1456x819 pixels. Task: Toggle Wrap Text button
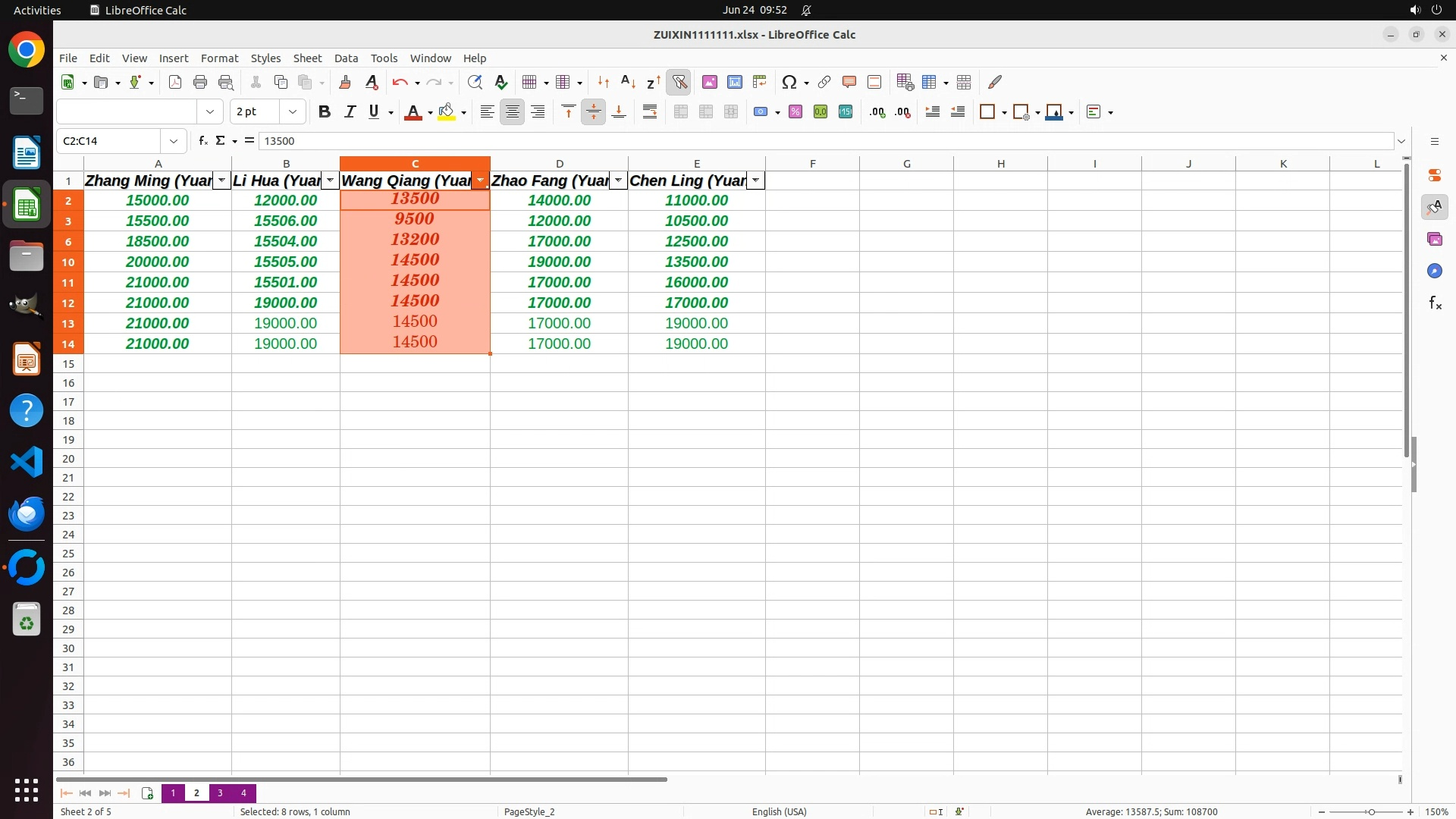(650, 112)
